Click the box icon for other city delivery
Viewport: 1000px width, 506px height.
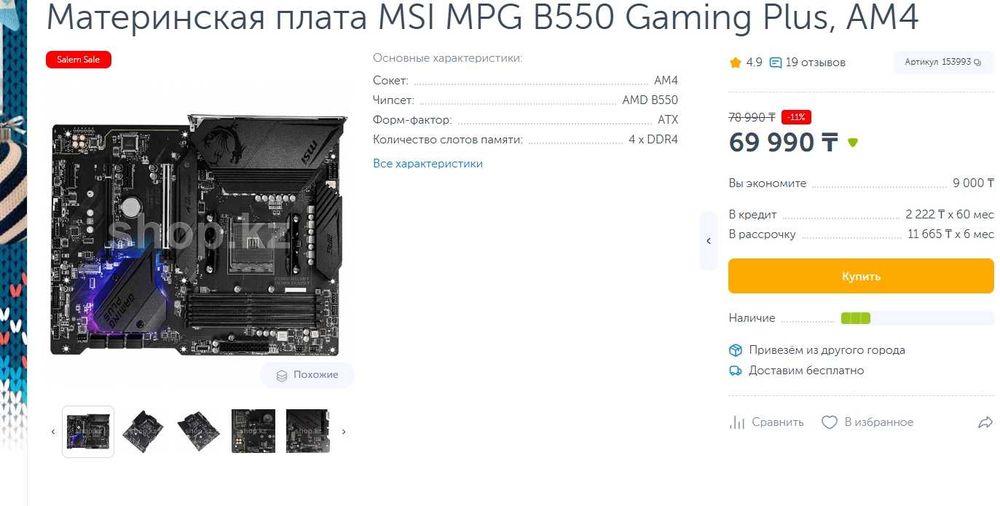[x=735, y=350]
